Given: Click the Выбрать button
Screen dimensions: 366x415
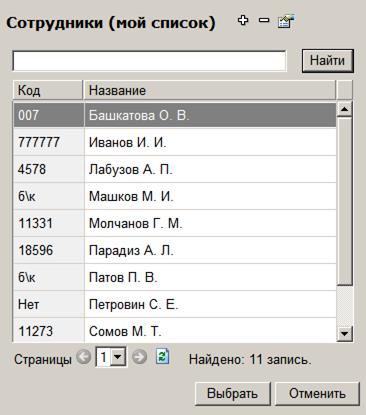Looking at the screenshot, I should [232, 394].
